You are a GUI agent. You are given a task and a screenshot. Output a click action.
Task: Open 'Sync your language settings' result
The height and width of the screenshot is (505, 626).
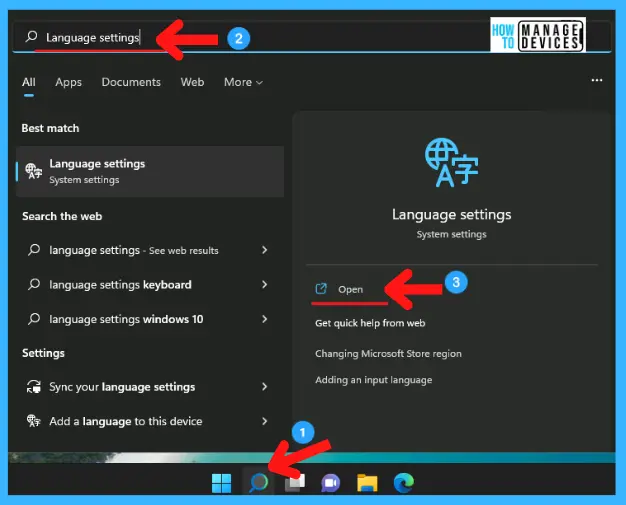click(148, 387)
